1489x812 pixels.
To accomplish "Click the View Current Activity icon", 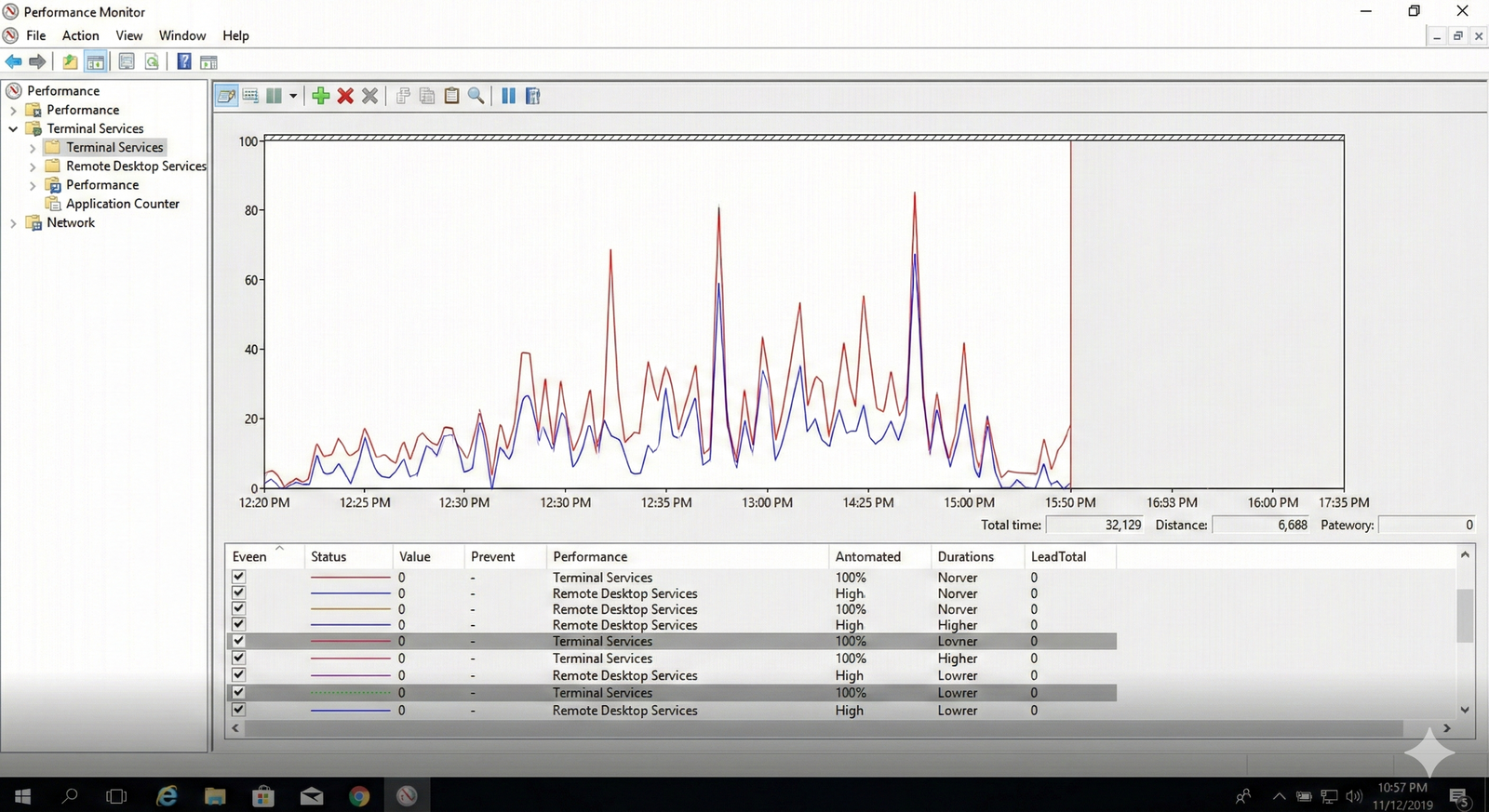I will point(225,96).
